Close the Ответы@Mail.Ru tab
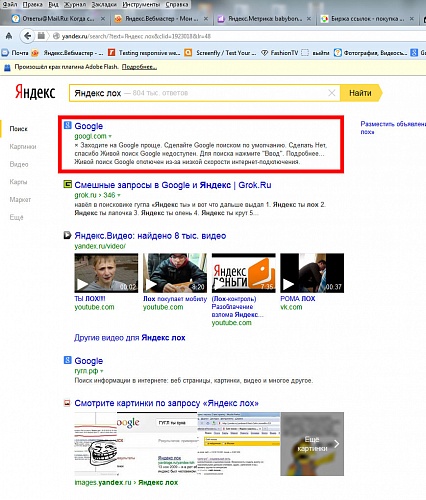426x500 pixels. click(x=103, y=19)
